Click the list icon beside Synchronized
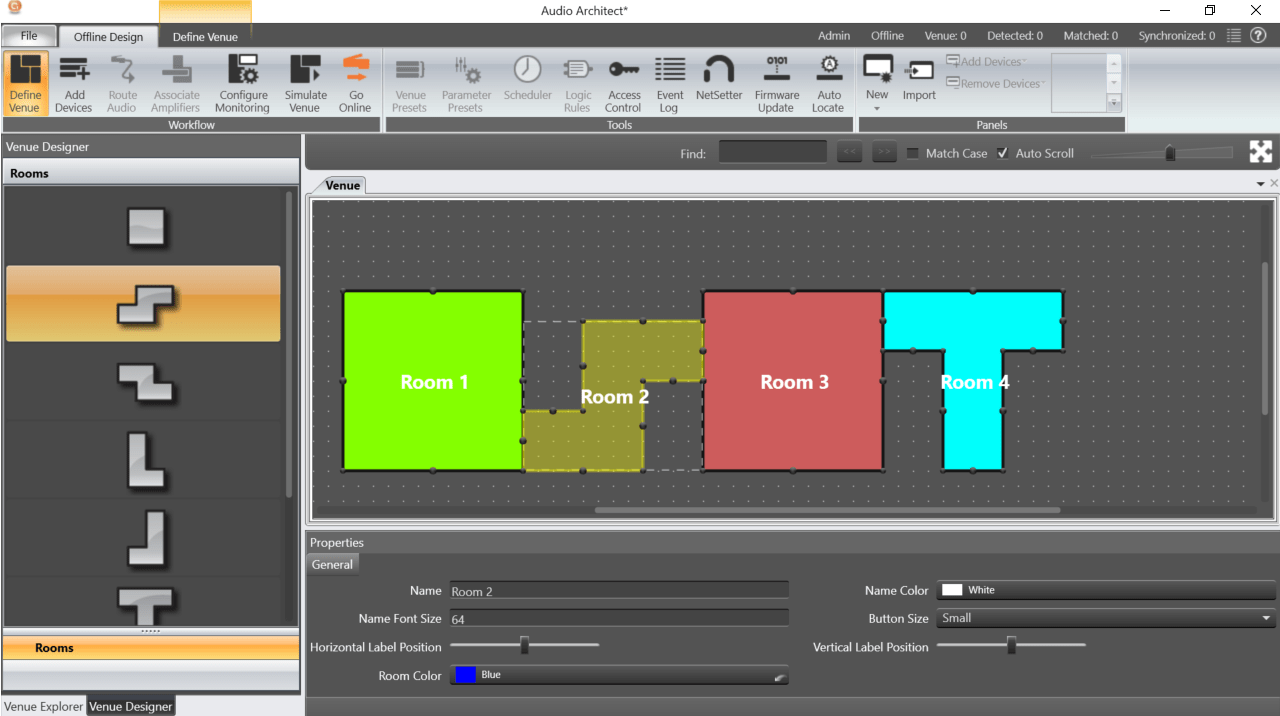This screenshot has height=716, width=1280. pos(1234,35)
